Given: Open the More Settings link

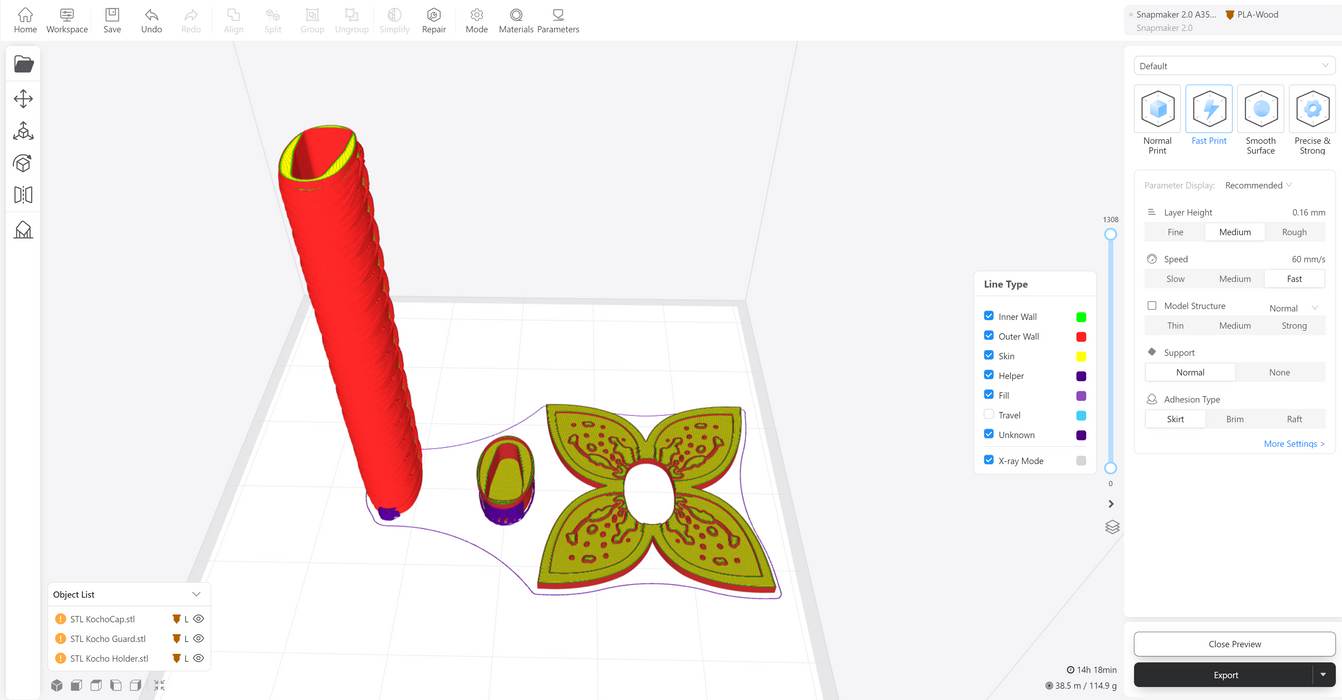Looking at the screenshot, I should coord(1293,444).
